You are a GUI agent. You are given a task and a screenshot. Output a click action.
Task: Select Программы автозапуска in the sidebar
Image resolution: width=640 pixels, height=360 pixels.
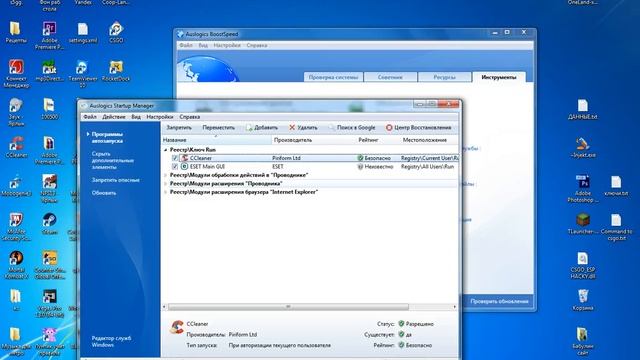(x=107, y=138)
